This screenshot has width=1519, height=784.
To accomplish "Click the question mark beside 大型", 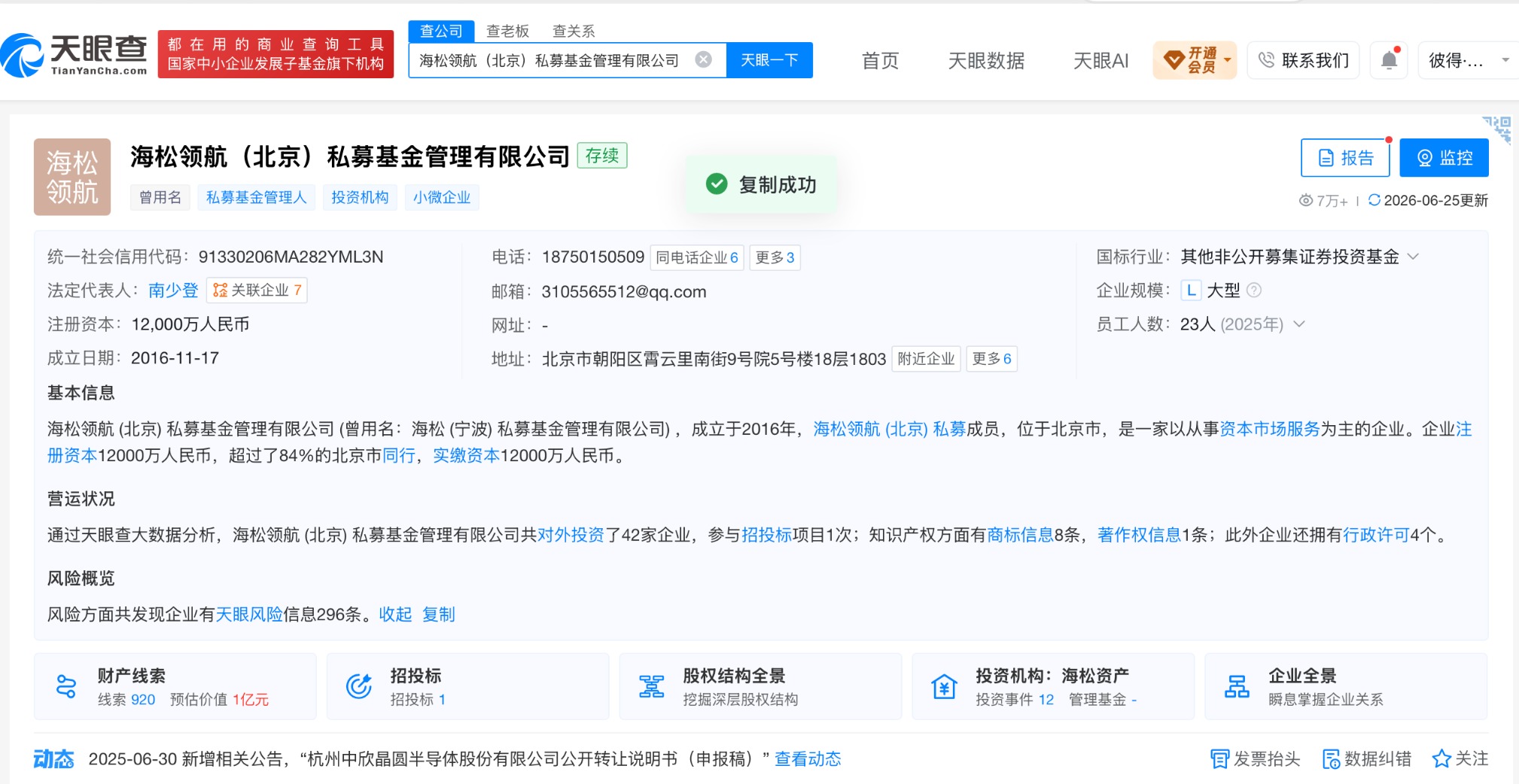I will (1254, 290).
